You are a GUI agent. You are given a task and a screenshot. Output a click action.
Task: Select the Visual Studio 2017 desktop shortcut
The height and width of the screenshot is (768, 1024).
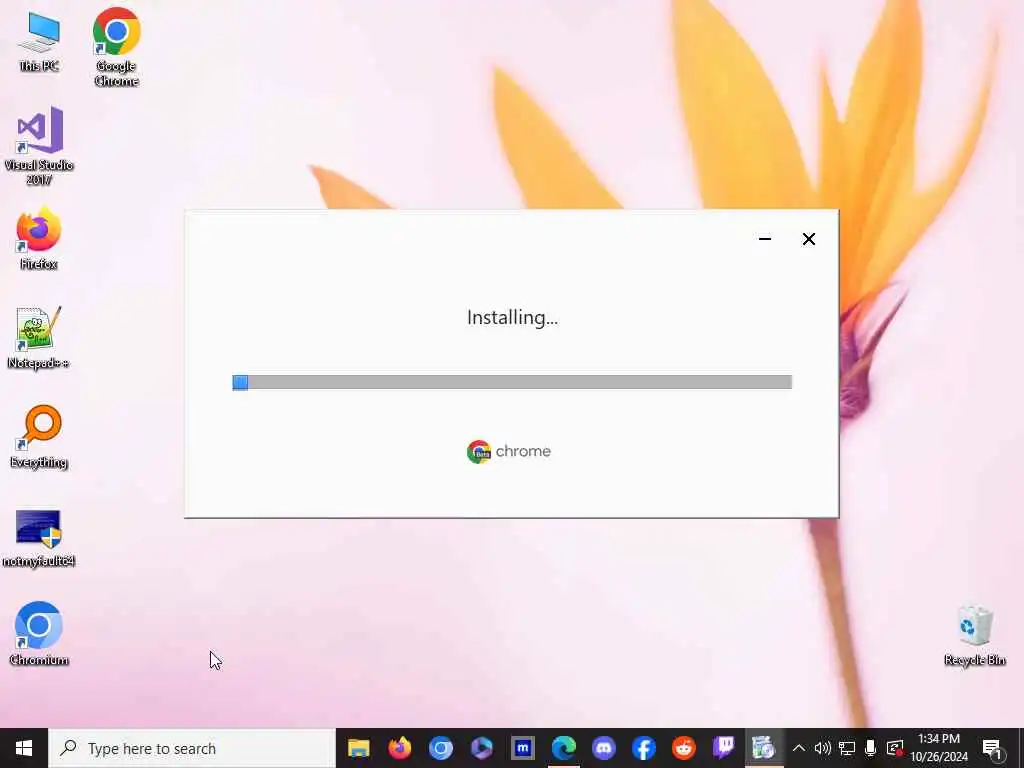coord(39,146)
